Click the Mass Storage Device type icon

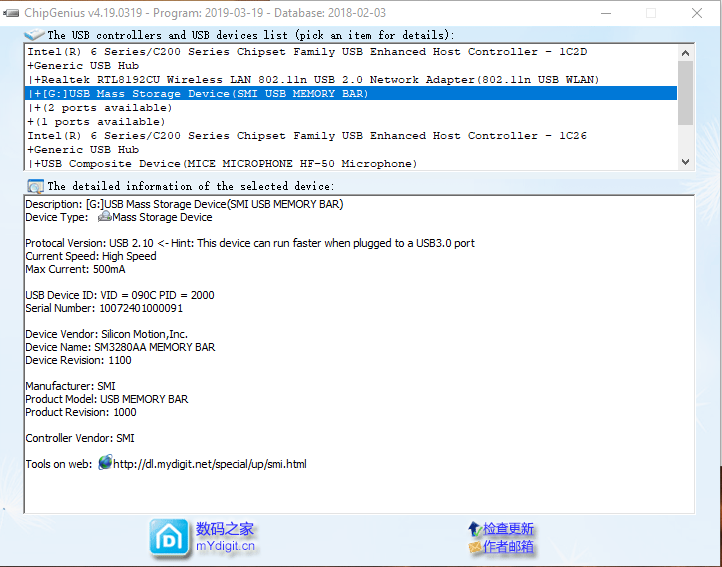click(x=105, y=216)
